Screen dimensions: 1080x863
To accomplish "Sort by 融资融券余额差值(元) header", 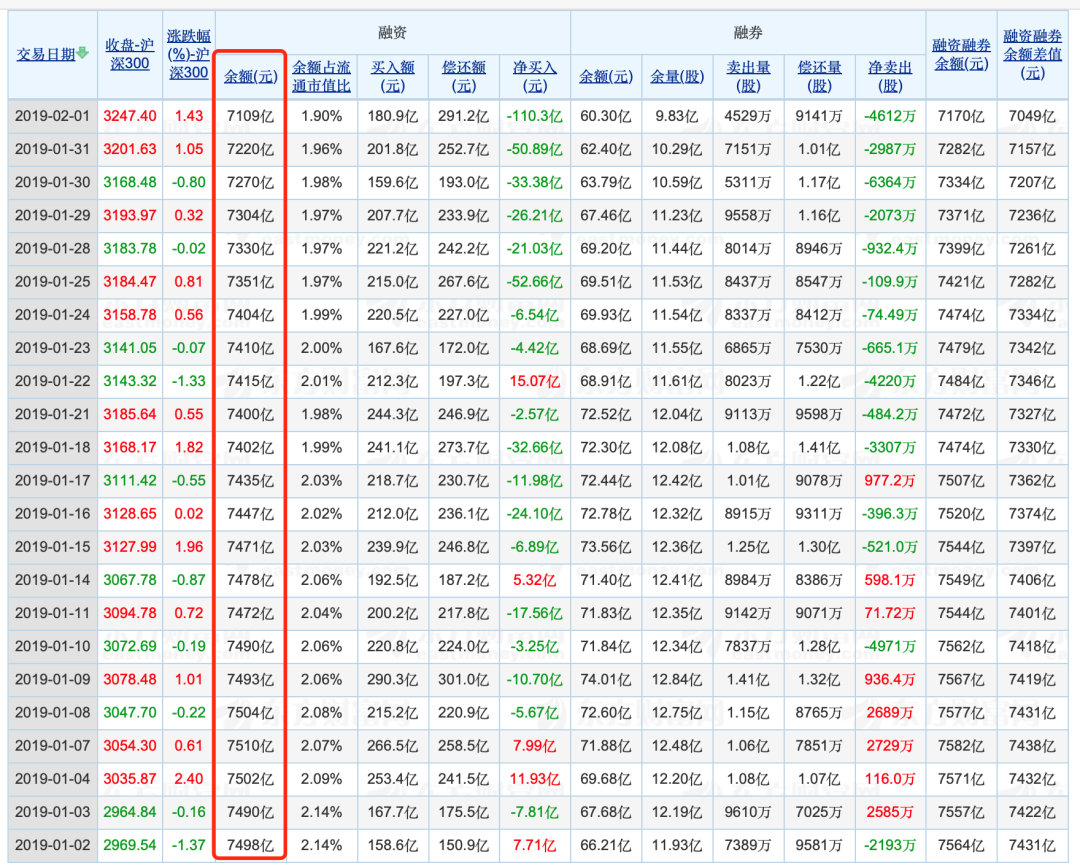I will [x=1032, y=54].
